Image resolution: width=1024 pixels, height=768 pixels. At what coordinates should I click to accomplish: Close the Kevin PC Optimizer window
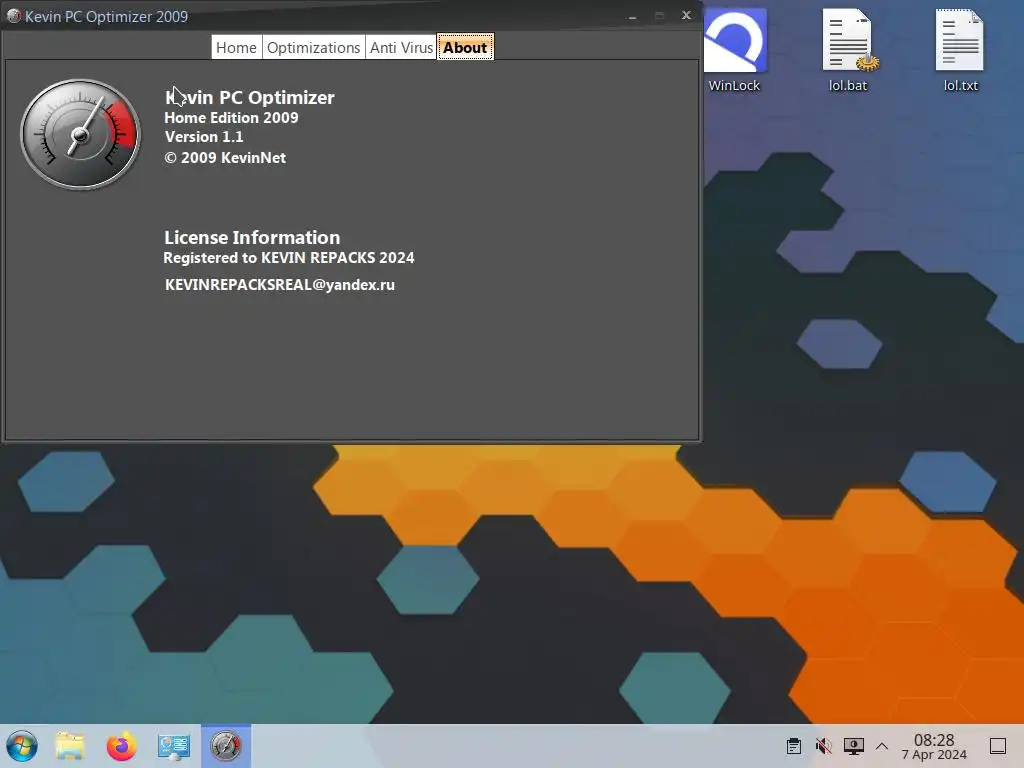pyautogui.click(x=686, y=15)
